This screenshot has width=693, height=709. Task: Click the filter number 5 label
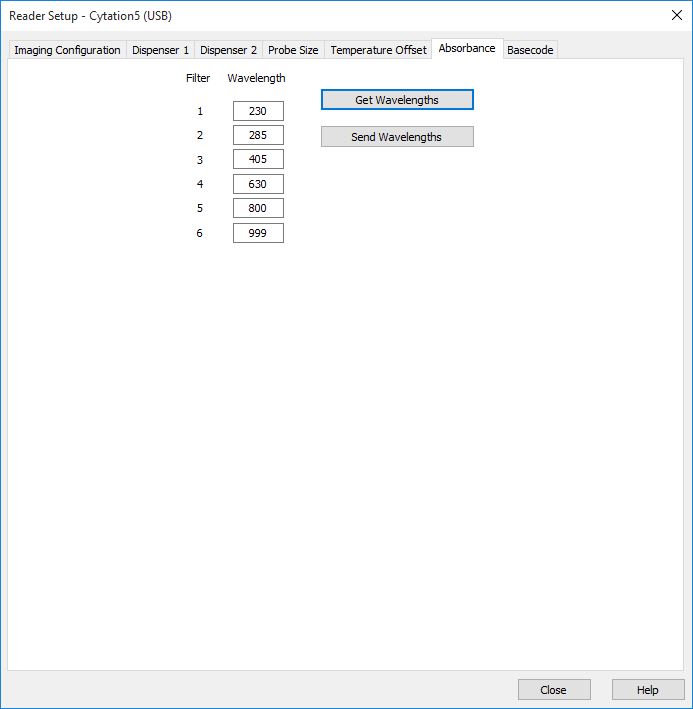pos(200,208)
